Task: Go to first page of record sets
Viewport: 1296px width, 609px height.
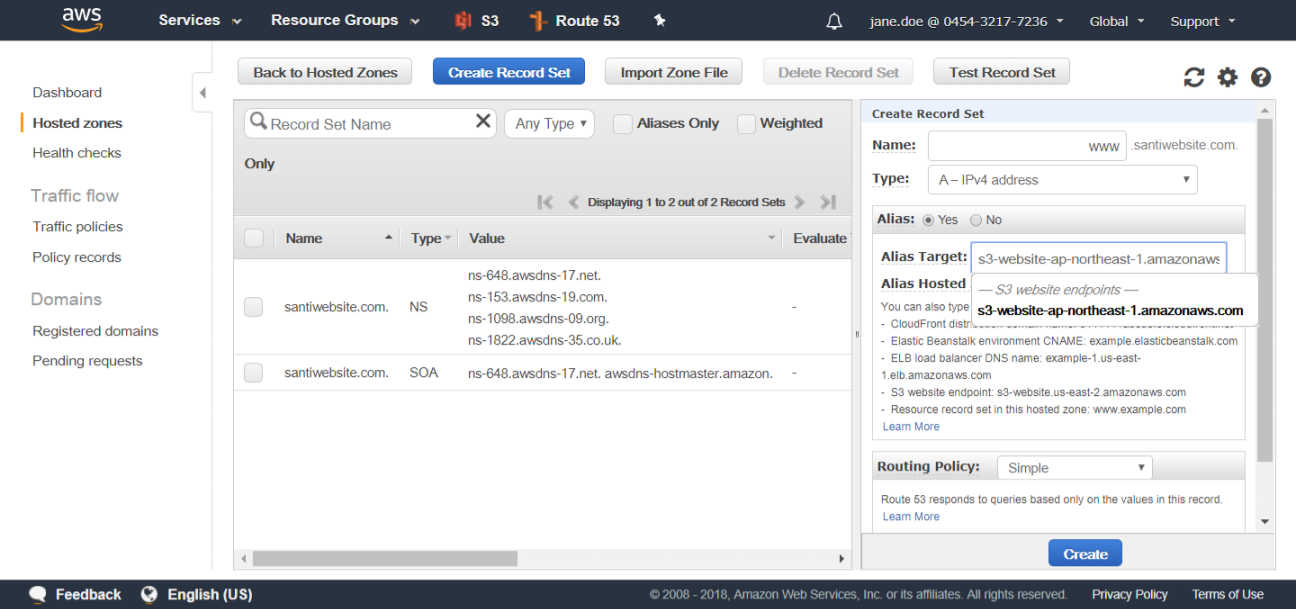Action: pyautogui.click(x=545, y=202)
